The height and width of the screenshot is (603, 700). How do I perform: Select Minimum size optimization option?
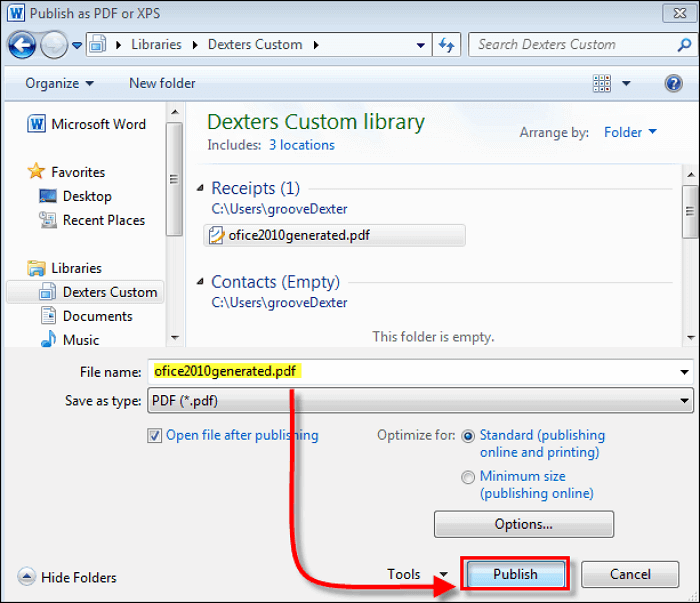(468, 478)
